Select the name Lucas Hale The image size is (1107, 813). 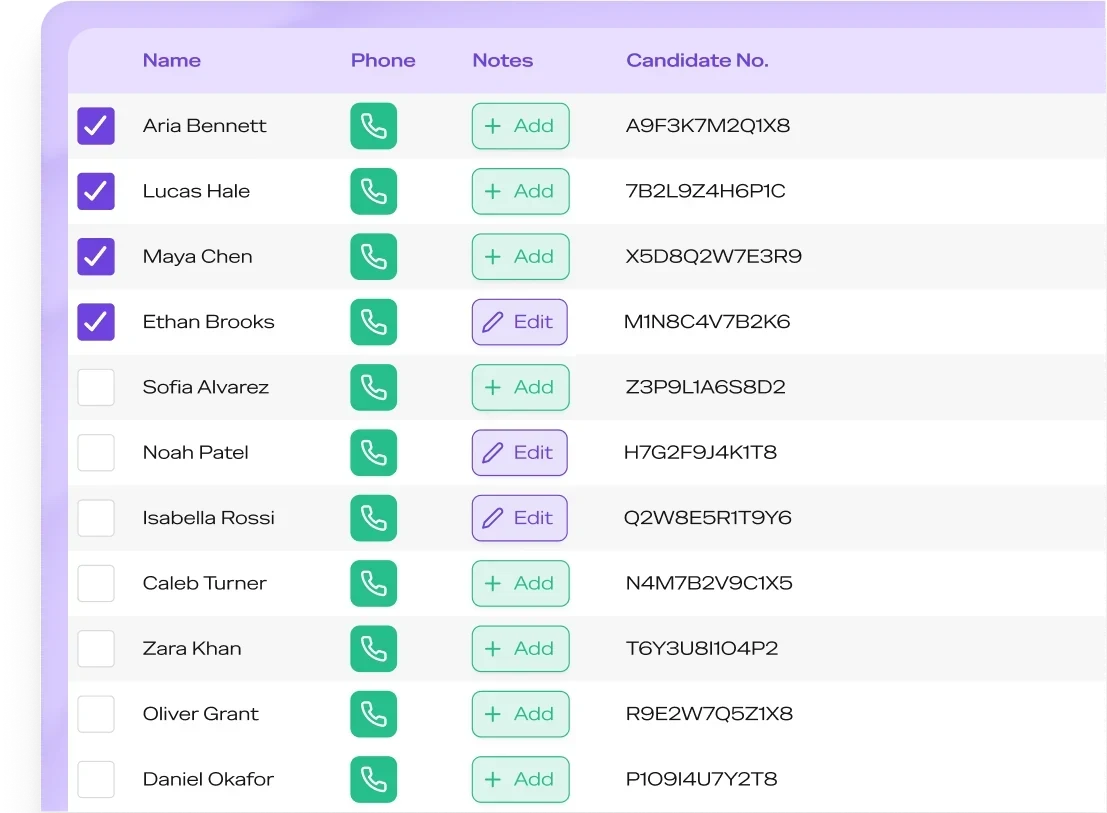(196, 191)
